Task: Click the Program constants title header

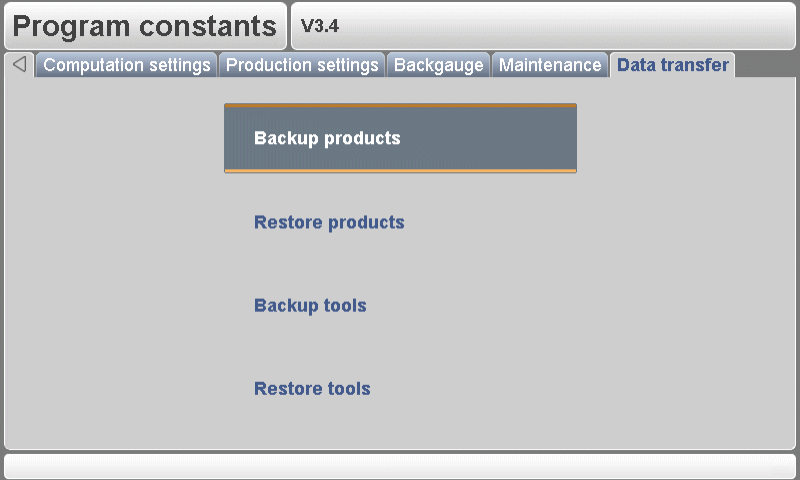Action: [x=145, y=26]
